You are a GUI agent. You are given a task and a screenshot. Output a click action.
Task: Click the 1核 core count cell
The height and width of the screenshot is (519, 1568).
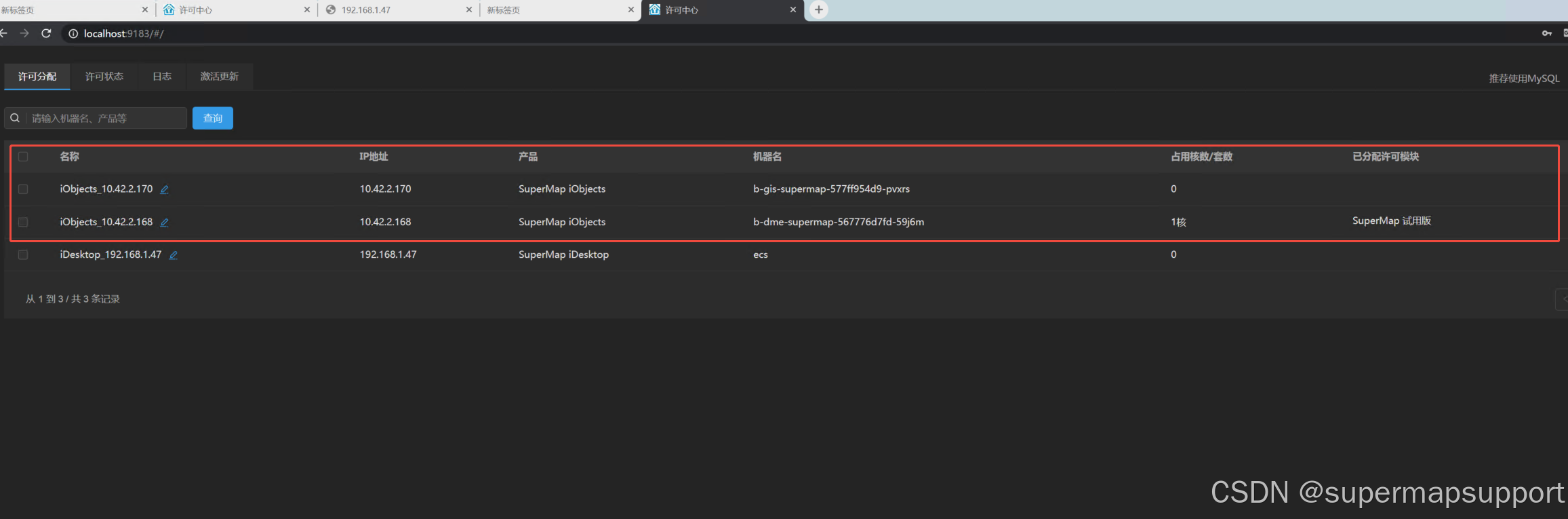(x=1178, y=222)
